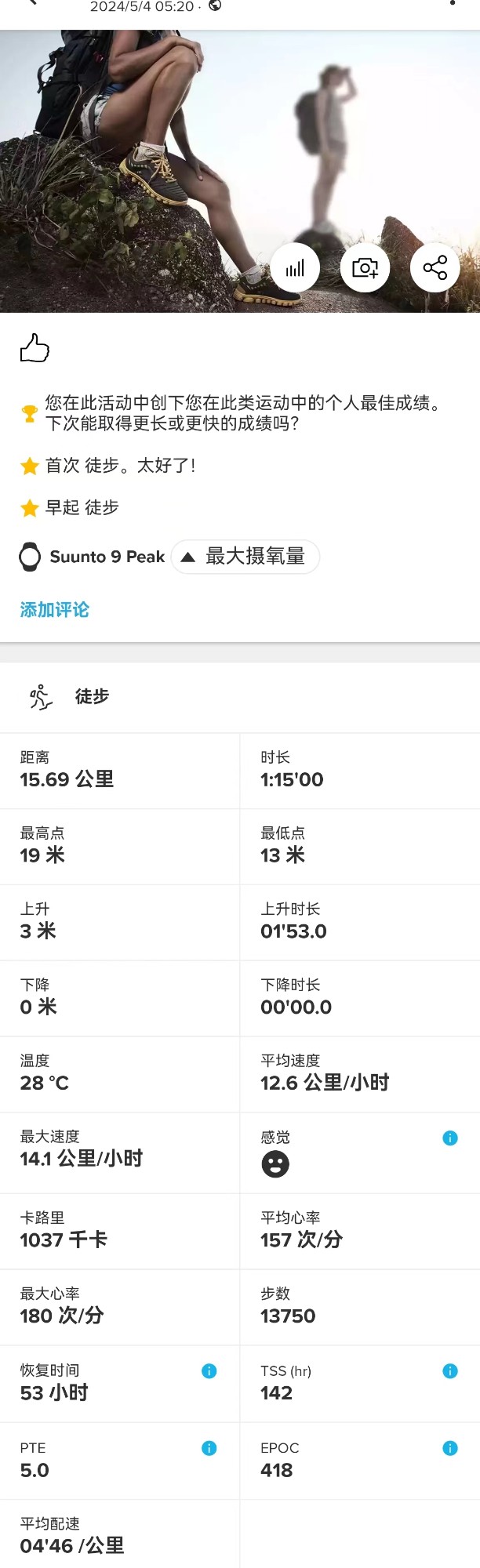The width and height of the screenshot is (480, 1568).
Task: Tap the EPOC info icon
Action: [450, 1448]
